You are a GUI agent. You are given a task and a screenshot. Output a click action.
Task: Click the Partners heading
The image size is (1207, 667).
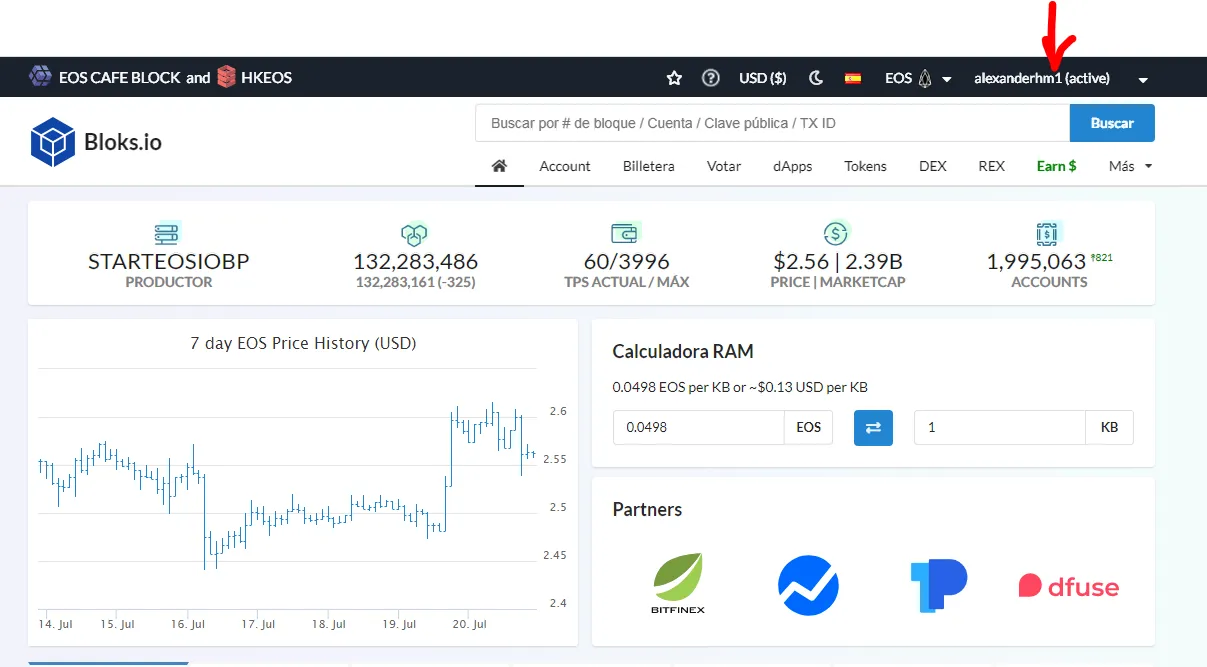[x=647, y=510]
